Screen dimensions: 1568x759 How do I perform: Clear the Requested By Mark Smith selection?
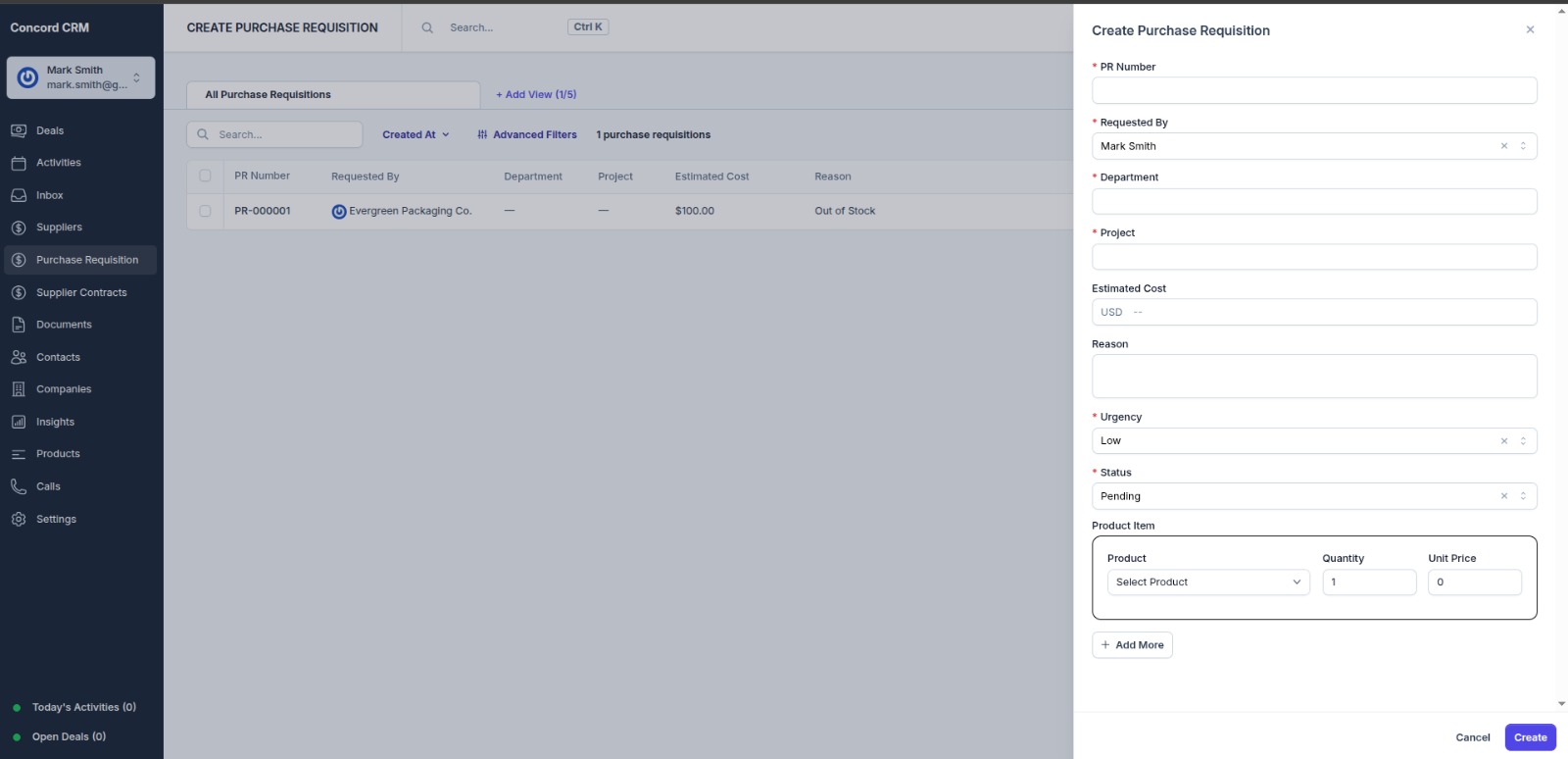[1503, 146]
